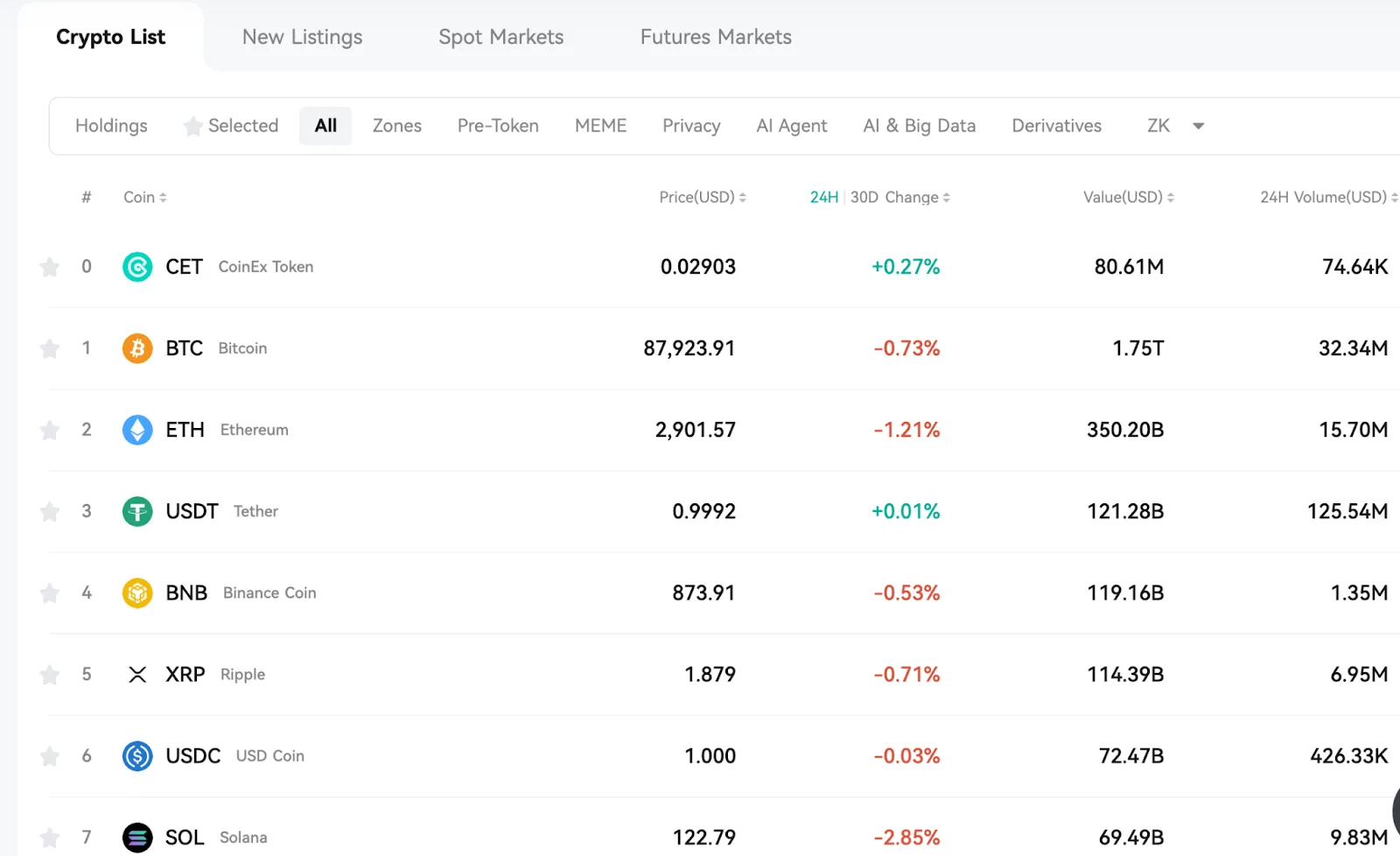Image resolution: width=1400 pixels, height=856 pixels.
Task: Click Ethereum price 2,901.57
Action: pyautogui.click(x=696, y=430)
